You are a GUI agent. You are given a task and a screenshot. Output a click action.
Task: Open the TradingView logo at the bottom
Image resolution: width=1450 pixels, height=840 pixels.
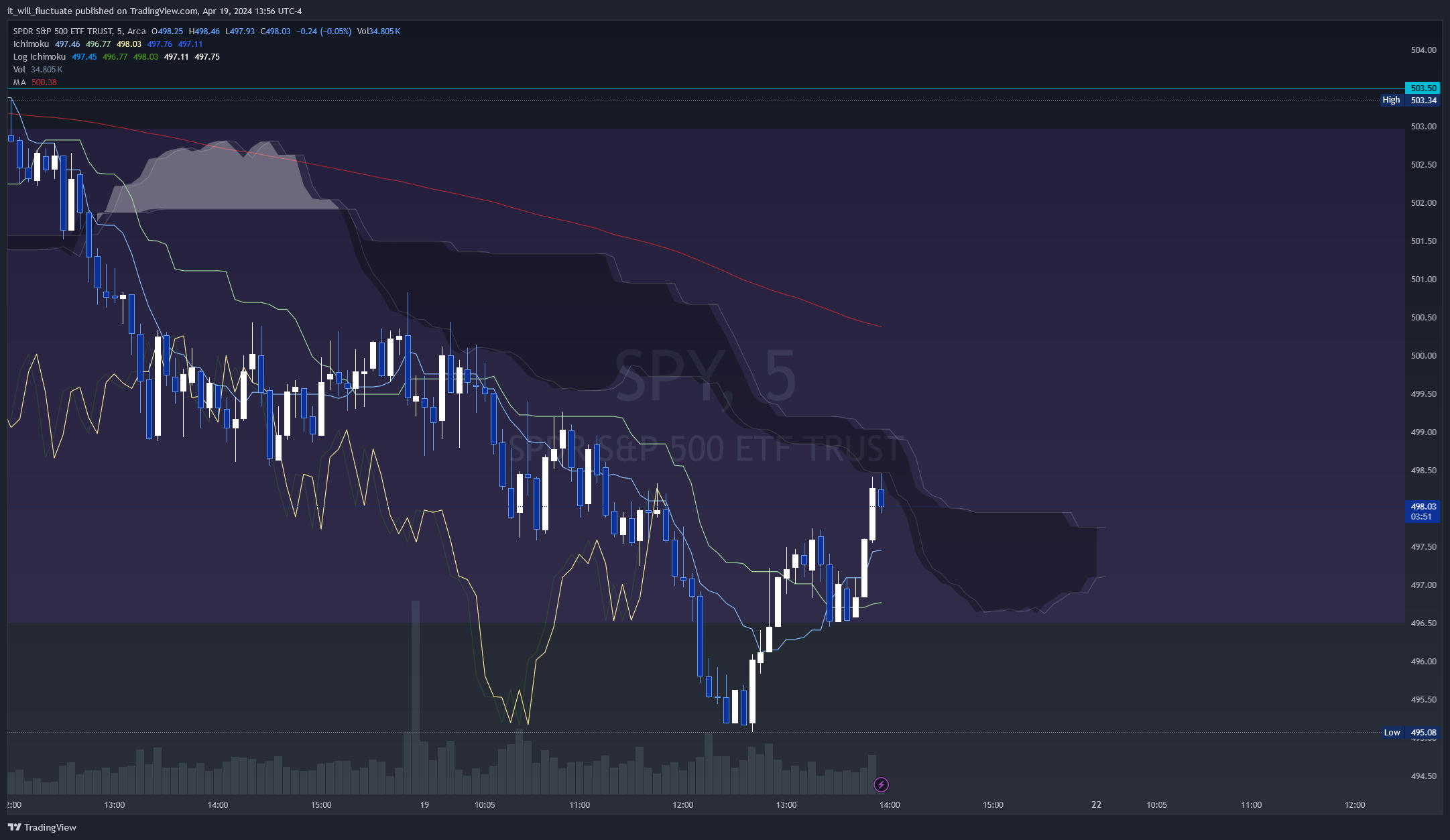42,827
